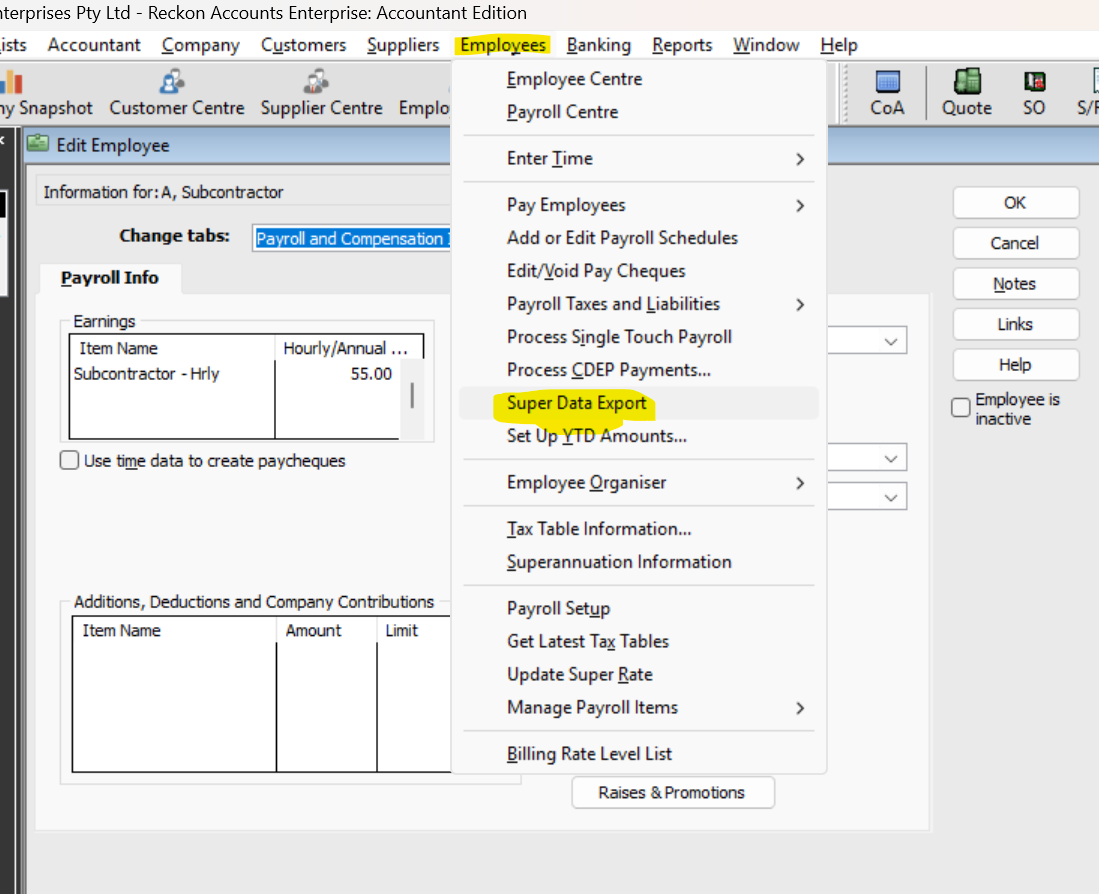Toggle the Employee is inactive checkbox
The image size is (1099, 894).
pyautogui.click(x=961, y=408)
